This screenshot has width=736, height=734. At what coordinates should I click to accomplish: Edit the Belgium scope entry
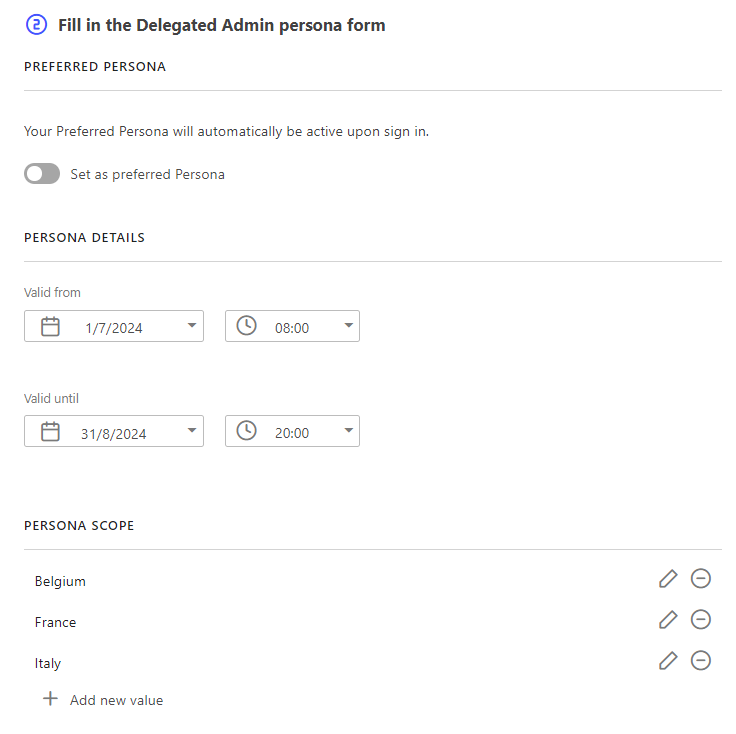[668, 579]
